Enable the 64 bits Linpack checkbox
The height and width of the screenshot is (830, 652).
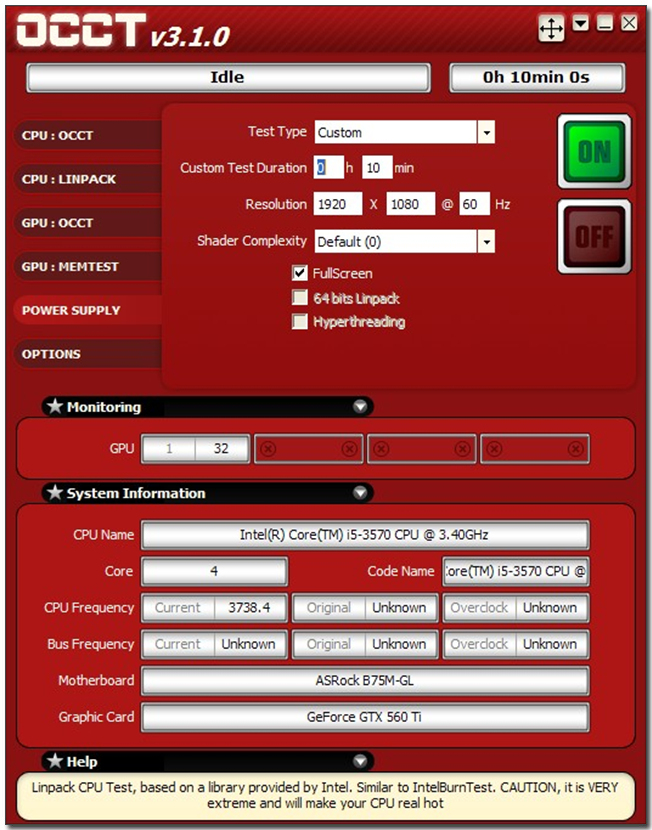(300, 297)
